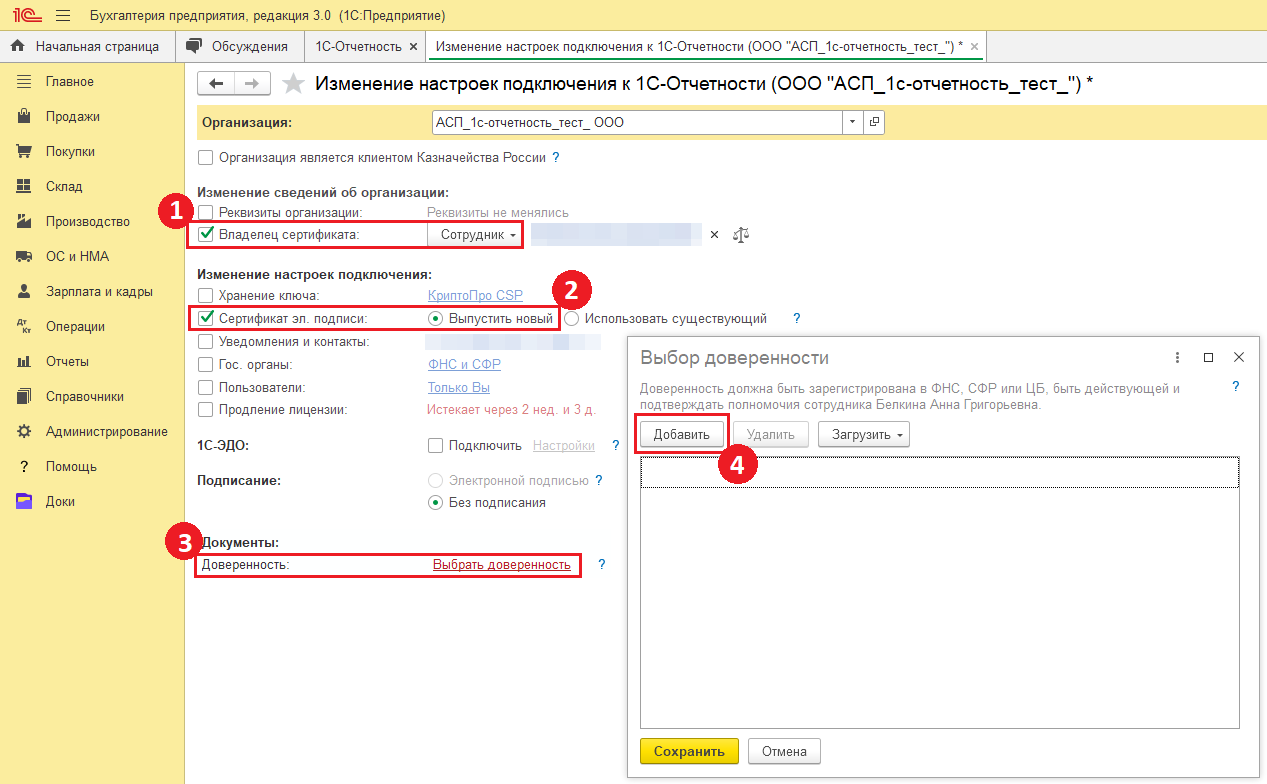Open Главное section icon in sidebar

pyautogui.click(x=25, y=81)
